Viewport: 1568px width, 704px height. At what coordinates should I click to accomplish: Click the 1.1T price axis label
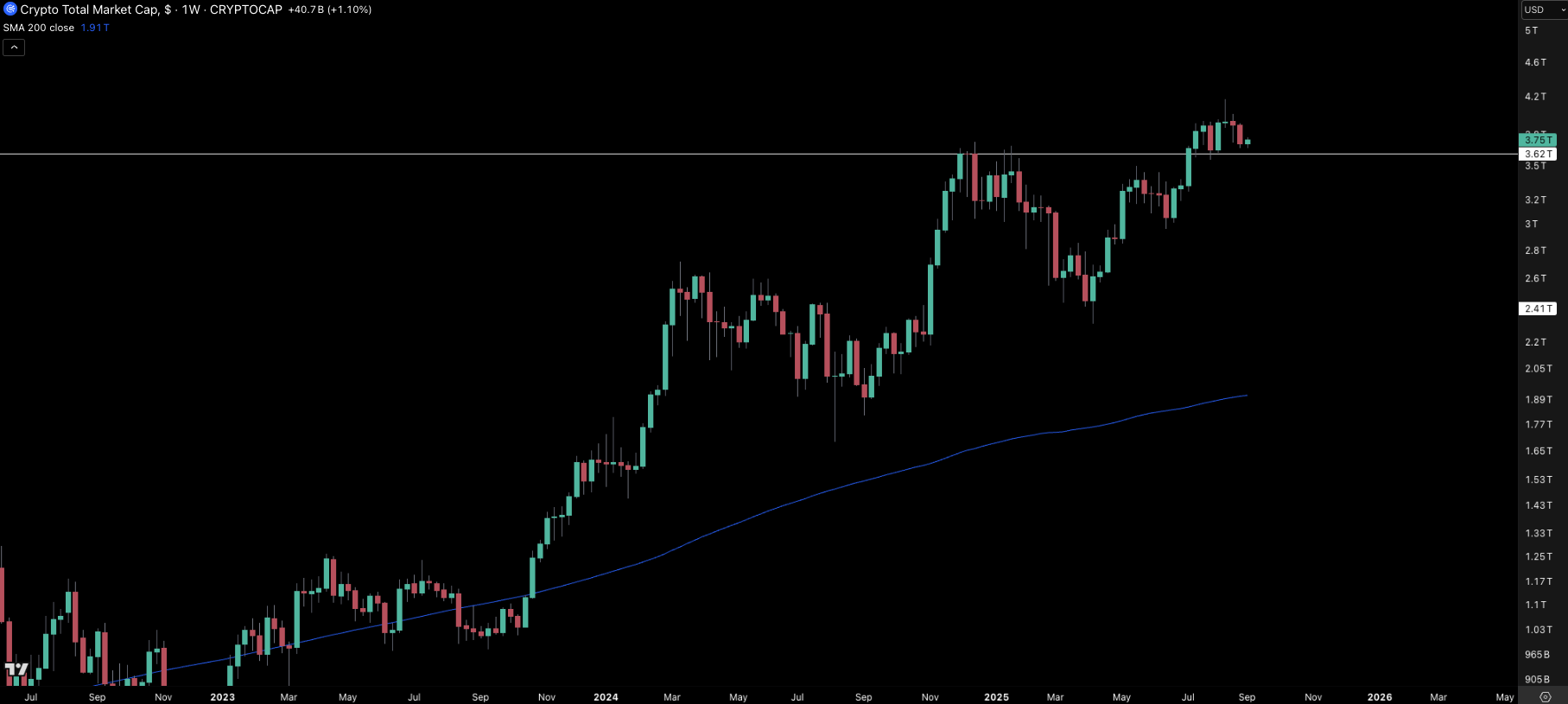tap(1535, 606)
